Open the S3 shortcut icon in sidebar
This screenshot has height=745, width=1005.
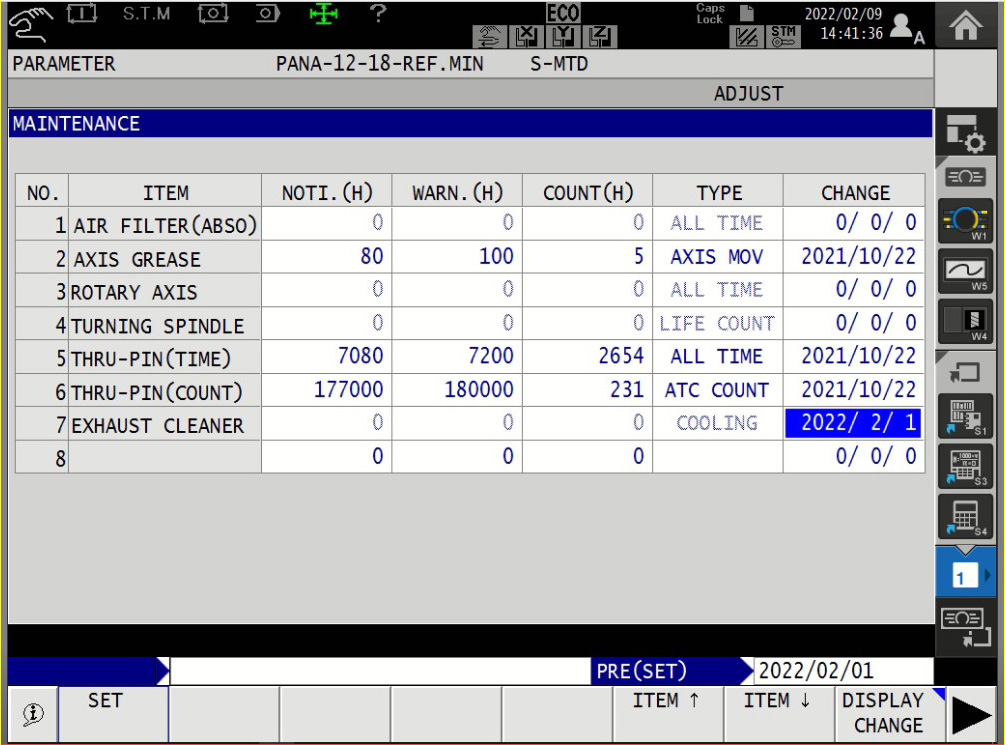(966, 467)
